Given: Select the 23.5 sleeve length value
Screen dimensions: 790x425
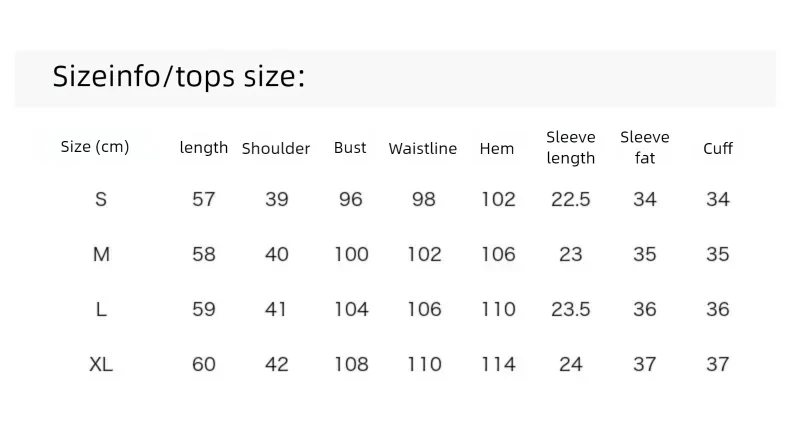Looking at the screenshot, I should (x=570, y=309).
